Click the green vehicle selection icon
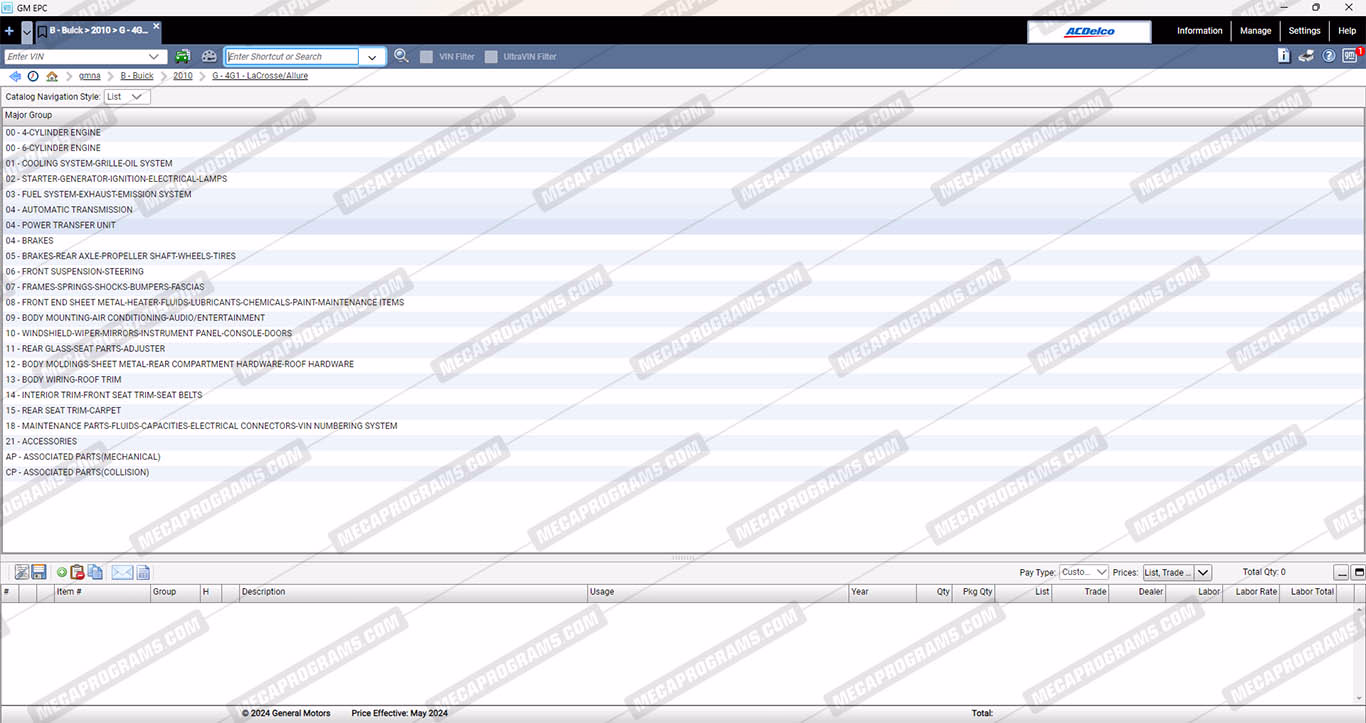This screenshot has width=1366, height=723. coord(183,57)
